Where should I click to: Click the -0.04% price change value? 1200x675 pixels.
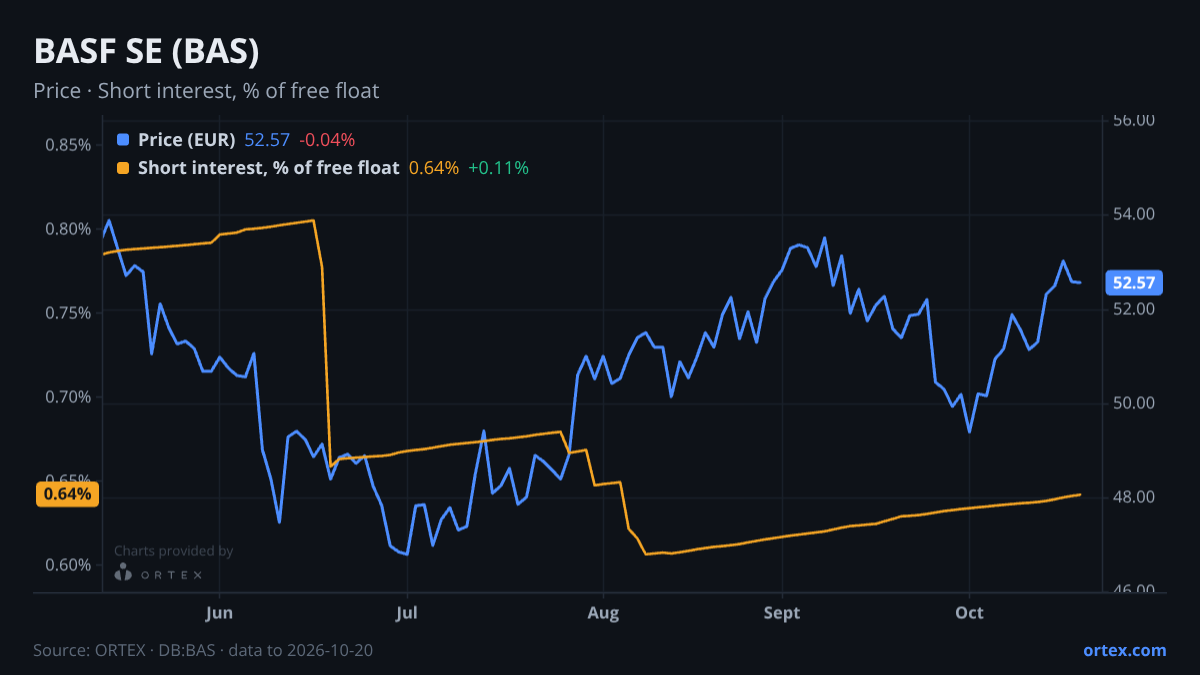click(327, 140)
